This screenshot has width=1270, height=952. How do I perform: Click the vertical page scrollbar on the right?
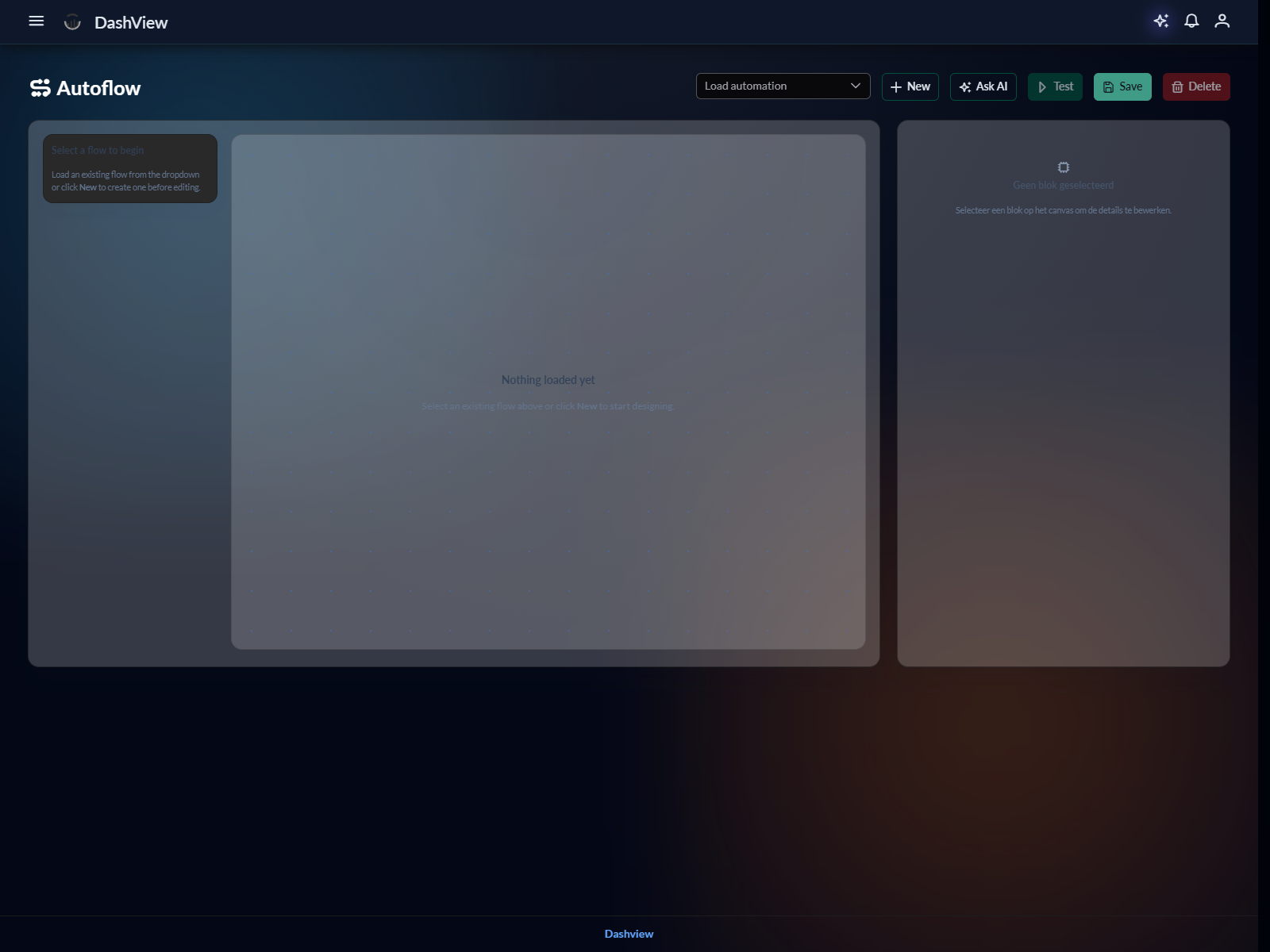1264,476
